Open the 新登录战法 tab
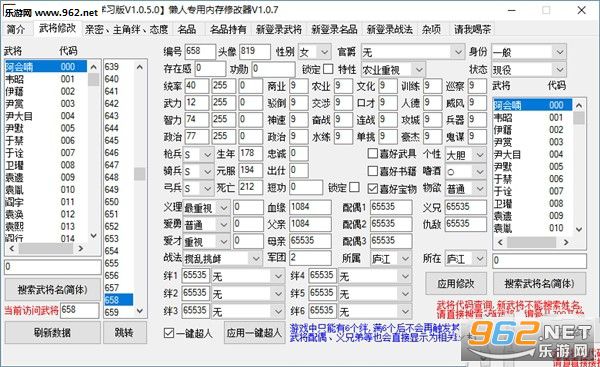The width and height of the screenshot is (600, 367). pos(390,29)
